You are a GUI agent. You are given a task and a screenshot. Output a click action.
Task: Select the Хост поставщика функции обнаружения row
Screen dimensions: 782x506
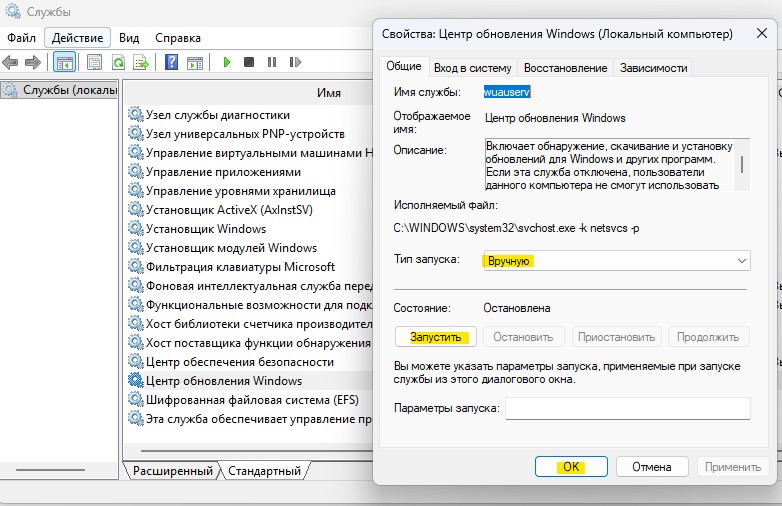point(250,342)
